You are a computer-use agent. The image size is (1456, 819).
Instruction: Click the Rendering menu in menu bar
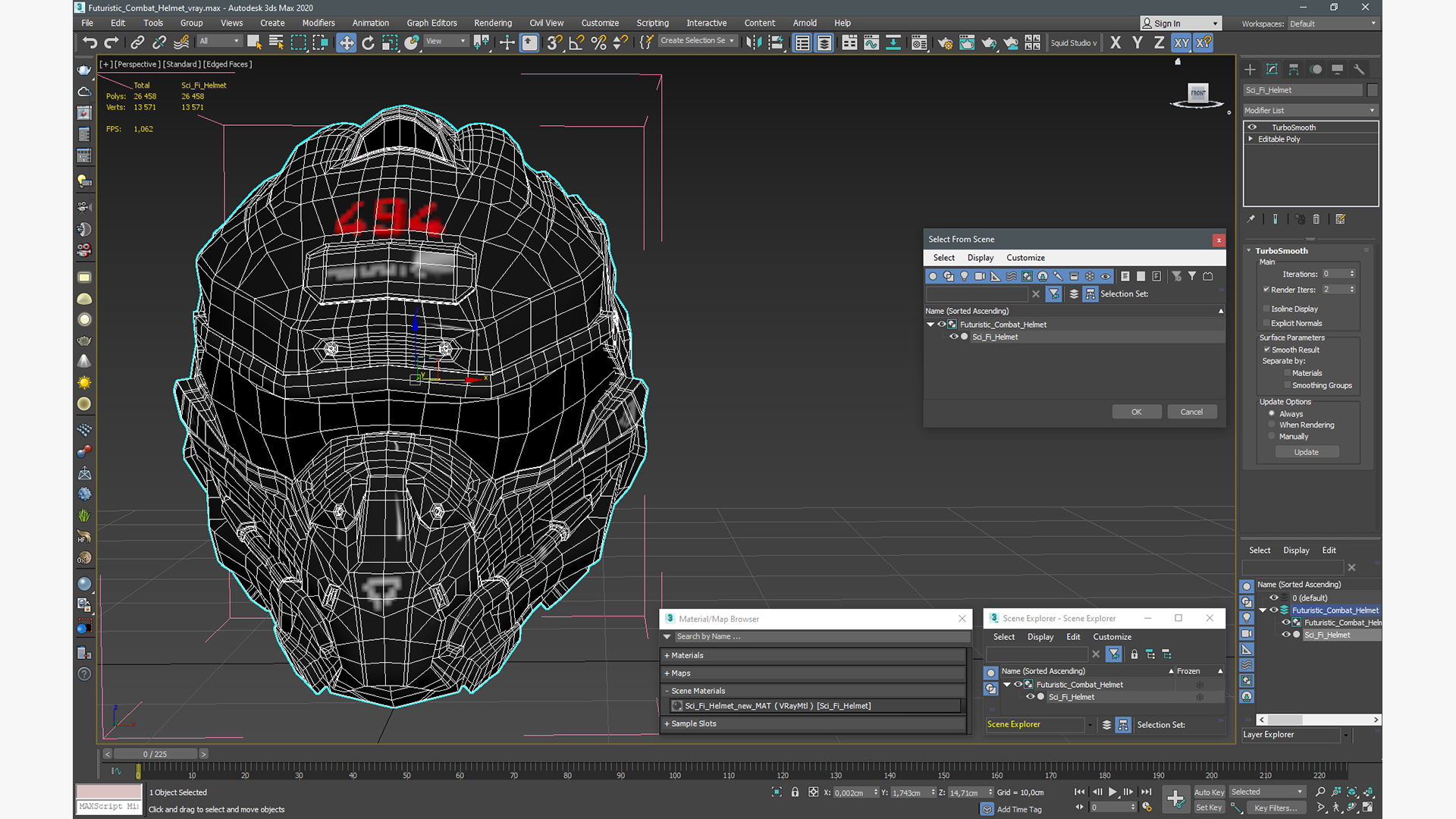[493, 23]
